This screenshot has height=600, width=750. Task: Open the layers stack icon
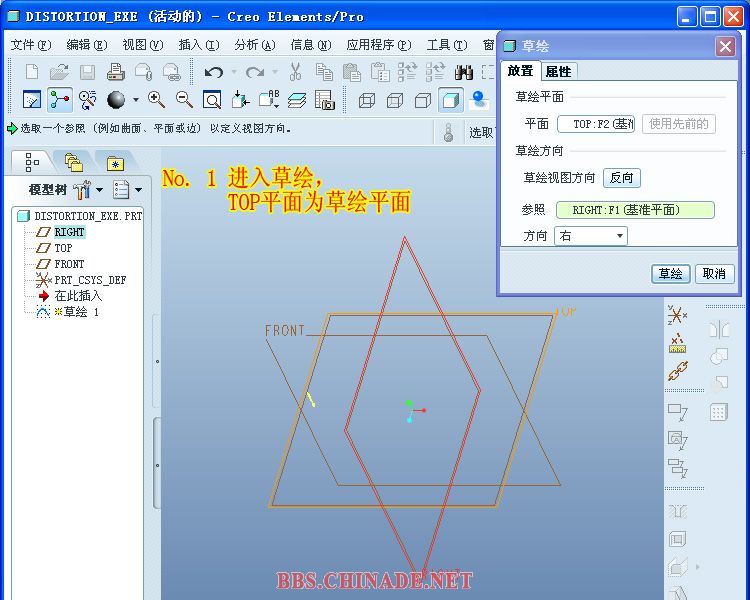(297, 99)
